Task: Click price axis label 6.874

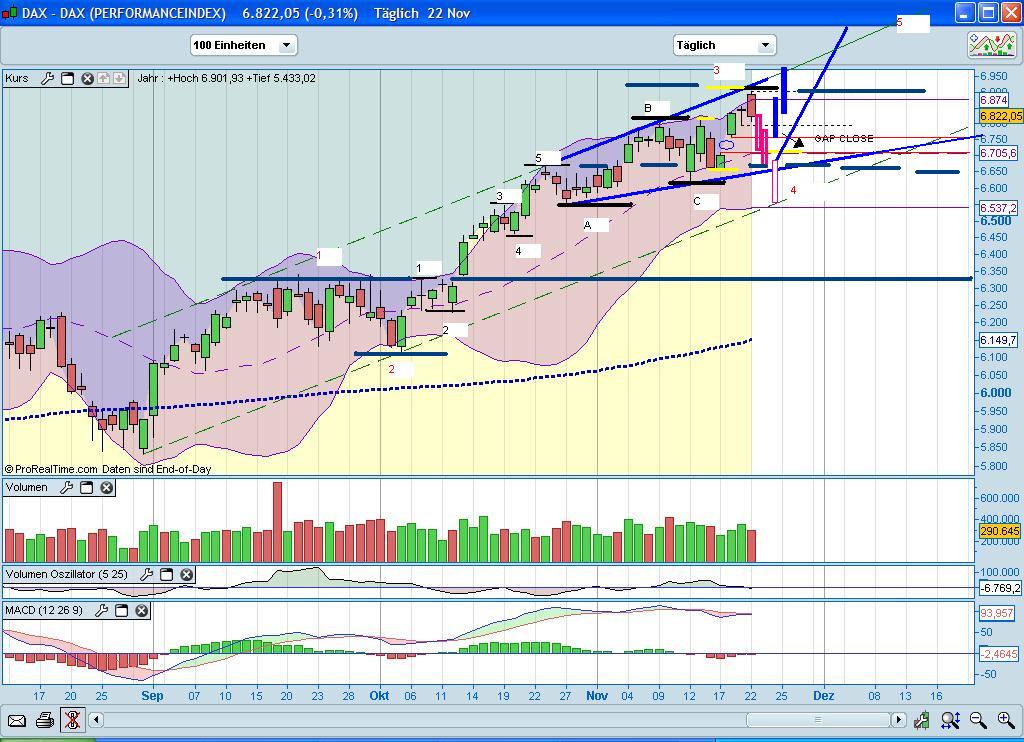Action: click(x=993, y=100)
